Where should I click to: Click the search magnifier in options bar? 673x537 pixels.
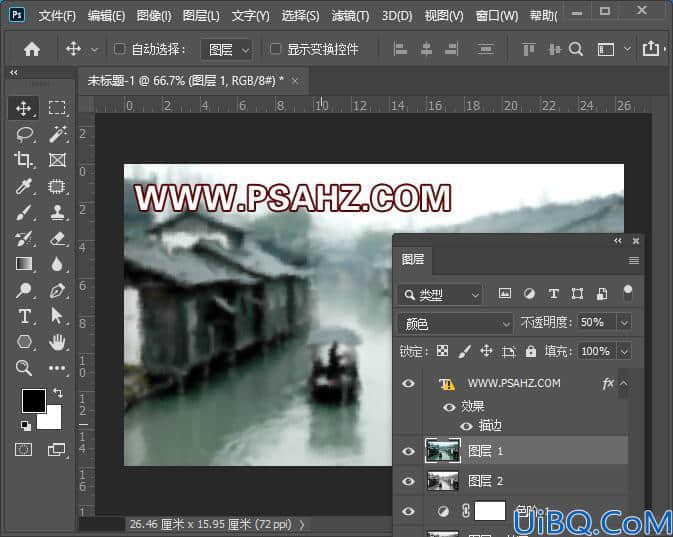pyautogui.click(x=576, y=49)
